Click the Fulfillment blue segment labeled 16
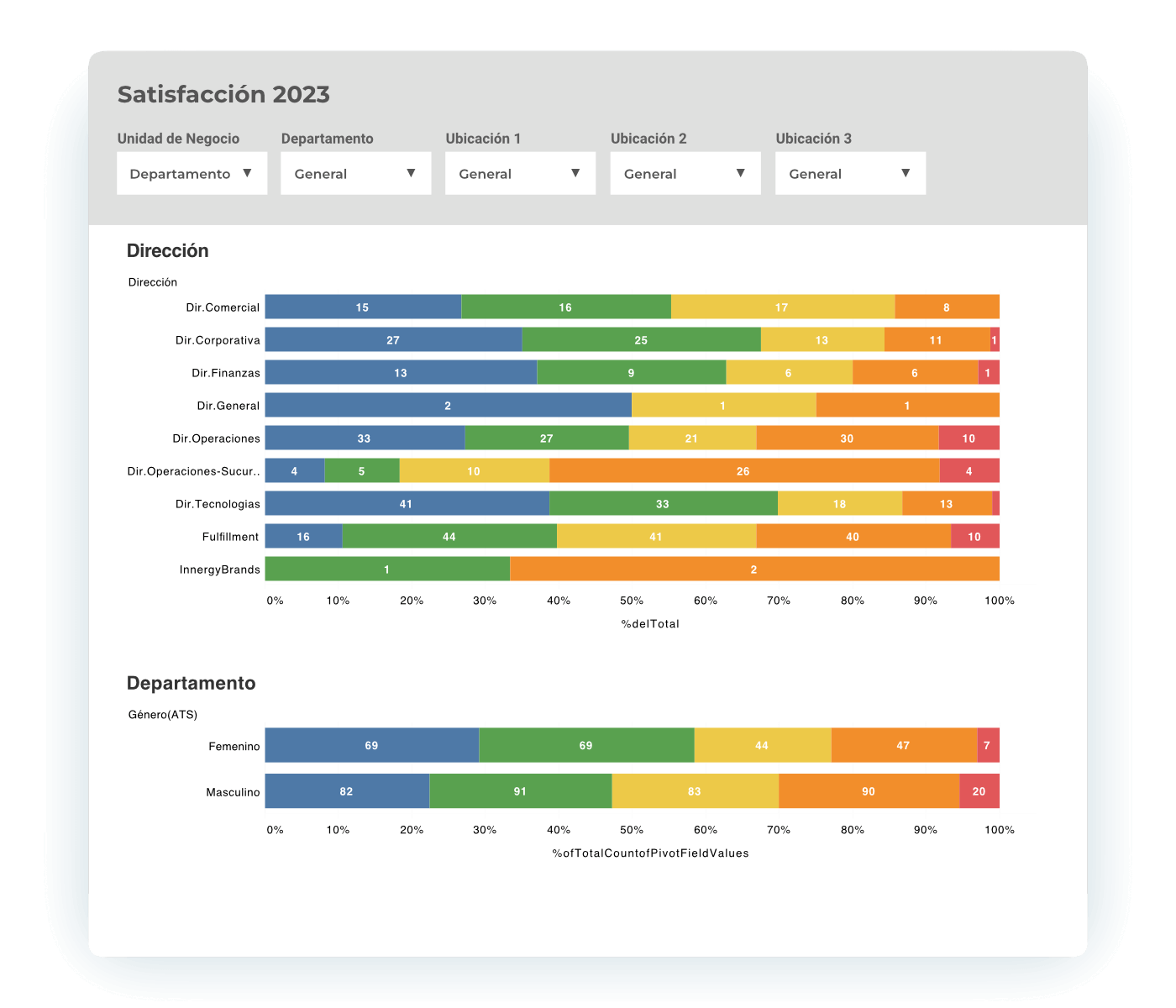 (303, 536)
